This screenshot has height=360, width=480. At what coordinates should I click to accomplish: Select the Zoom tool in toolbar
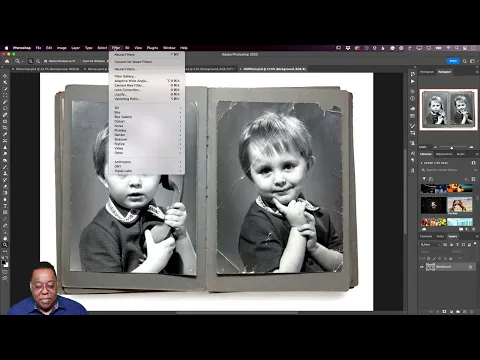[x=5, y=245]
